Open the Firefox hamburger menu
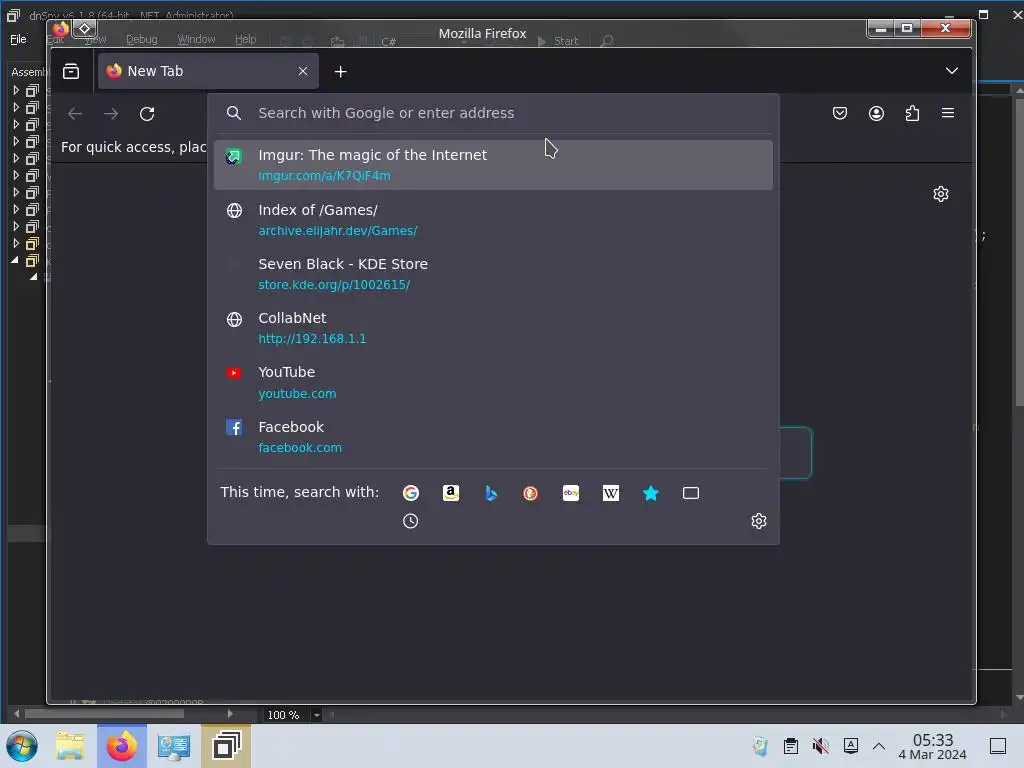The image size is (1024, 768). [x=948, y=113]
